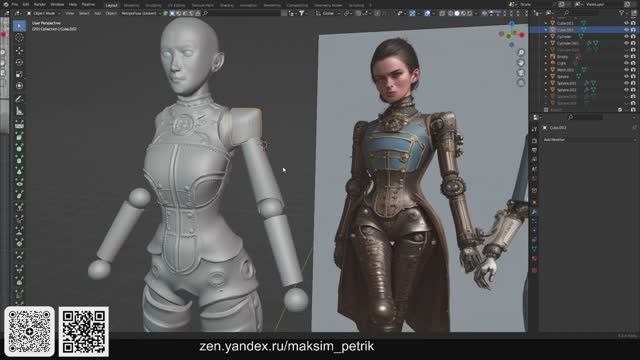Open viewport View menu
640x360 pixels.
70,13
